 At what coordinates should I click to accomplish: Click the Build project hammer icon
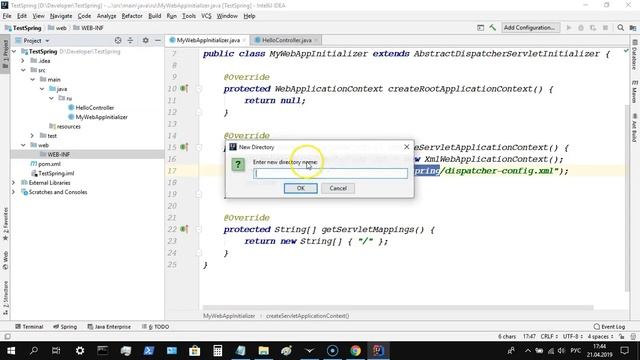[493, 28]
